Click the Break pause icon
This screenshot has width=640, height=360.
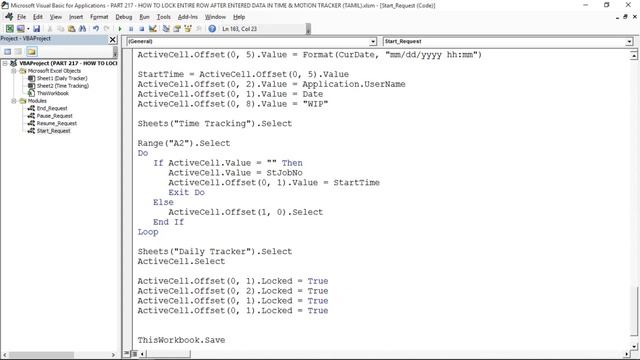pyautogui.click(x=131, y=29)
